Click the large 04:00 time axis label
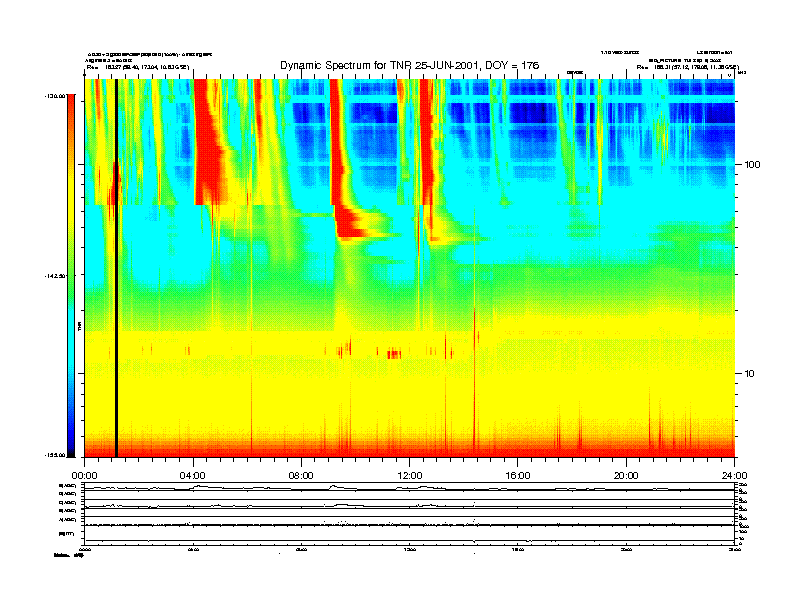 pos(192,476)
